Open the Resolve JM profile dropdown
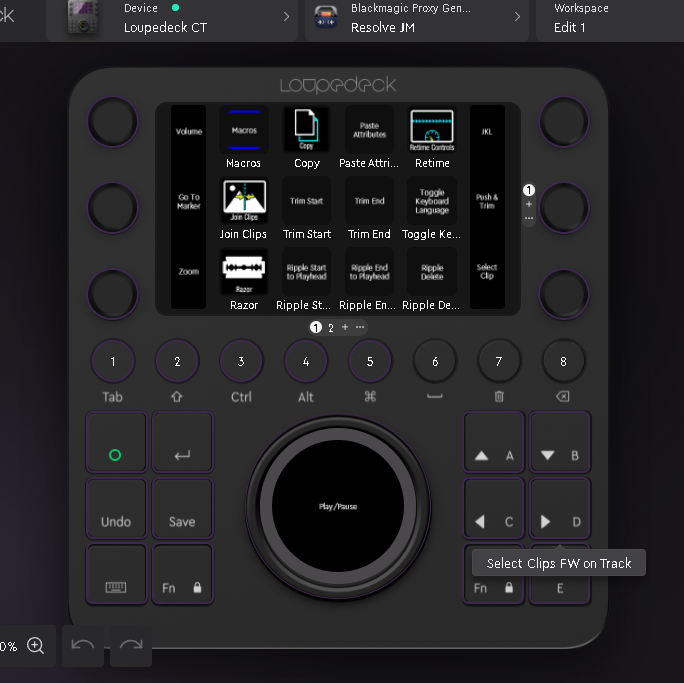Screen dimensions: 684x683 point(417,19)
